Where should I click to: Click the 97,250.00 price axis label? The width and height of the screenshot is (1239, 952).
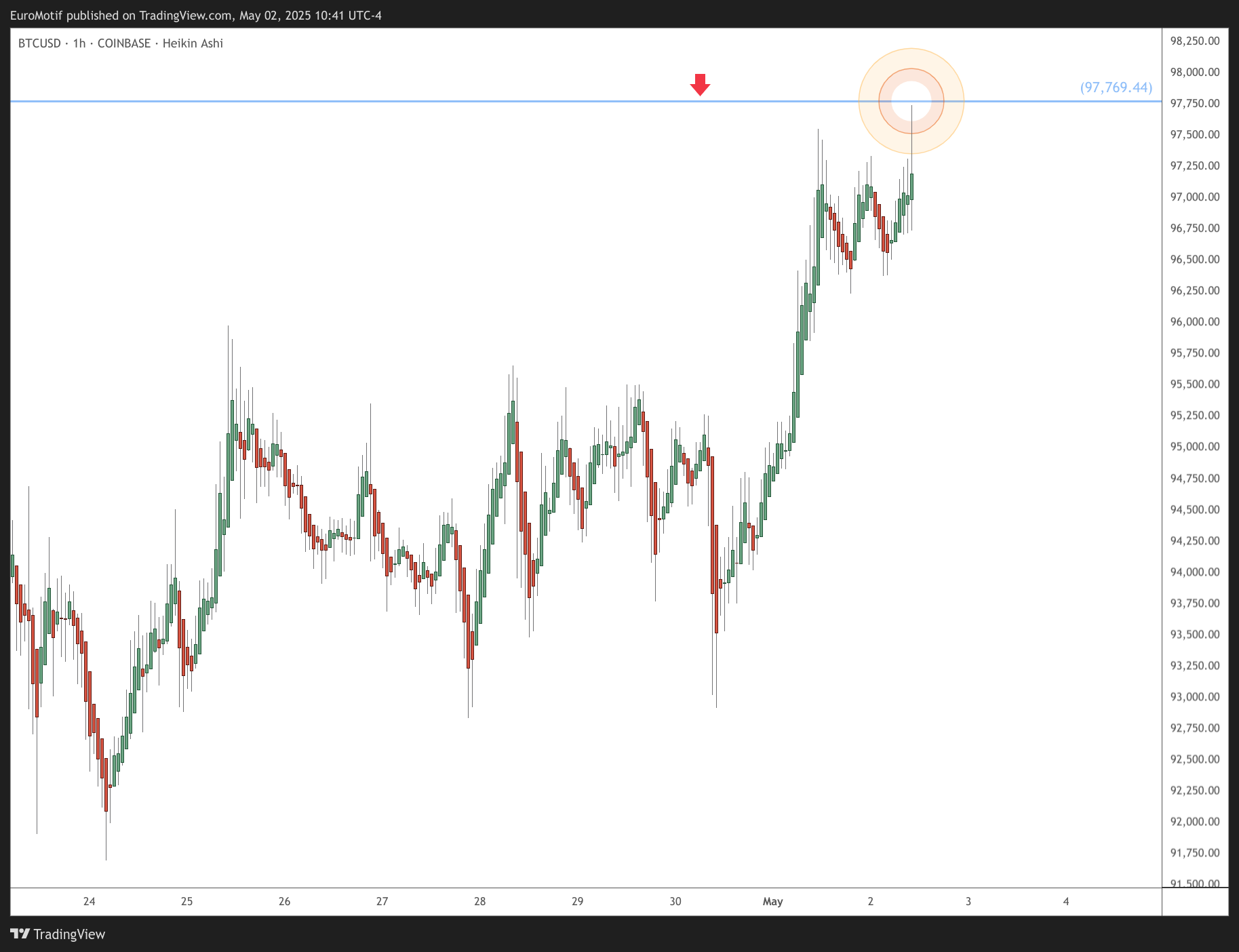pos(1195,165)
